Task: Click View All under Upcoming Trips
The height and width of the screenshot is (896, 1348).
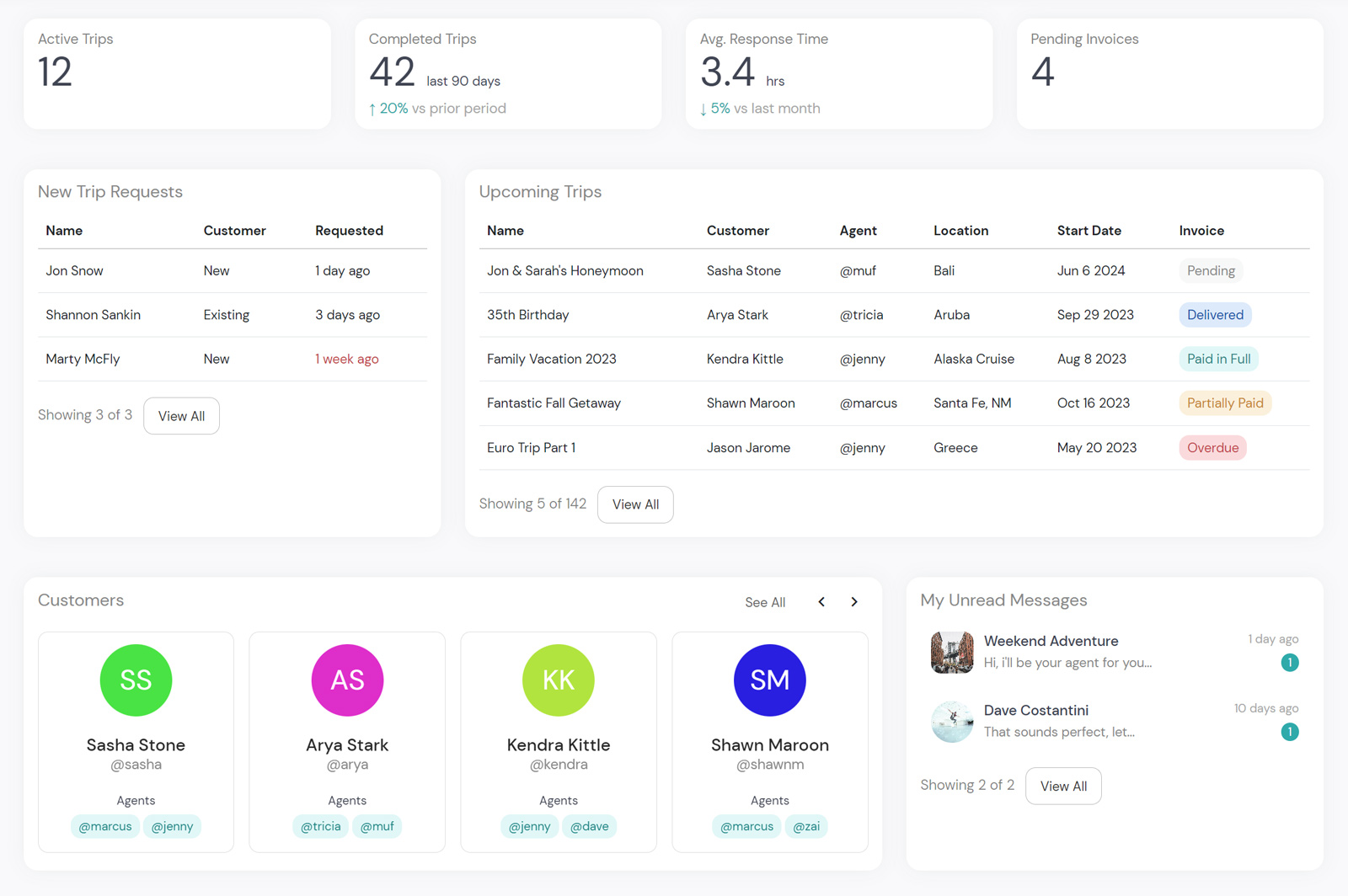Action: click(635, 504)
